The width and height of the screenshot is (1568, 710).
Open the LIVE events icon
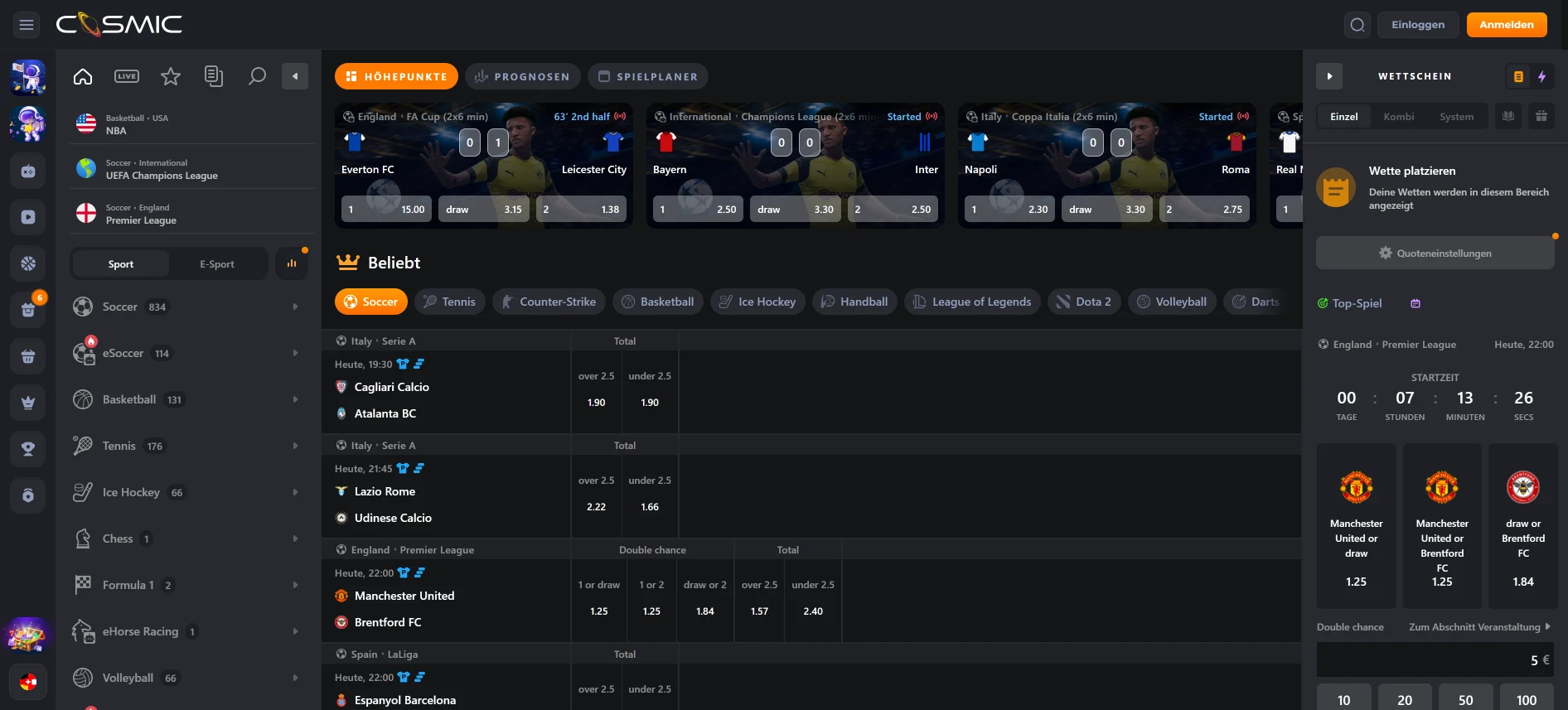point(127,76)
